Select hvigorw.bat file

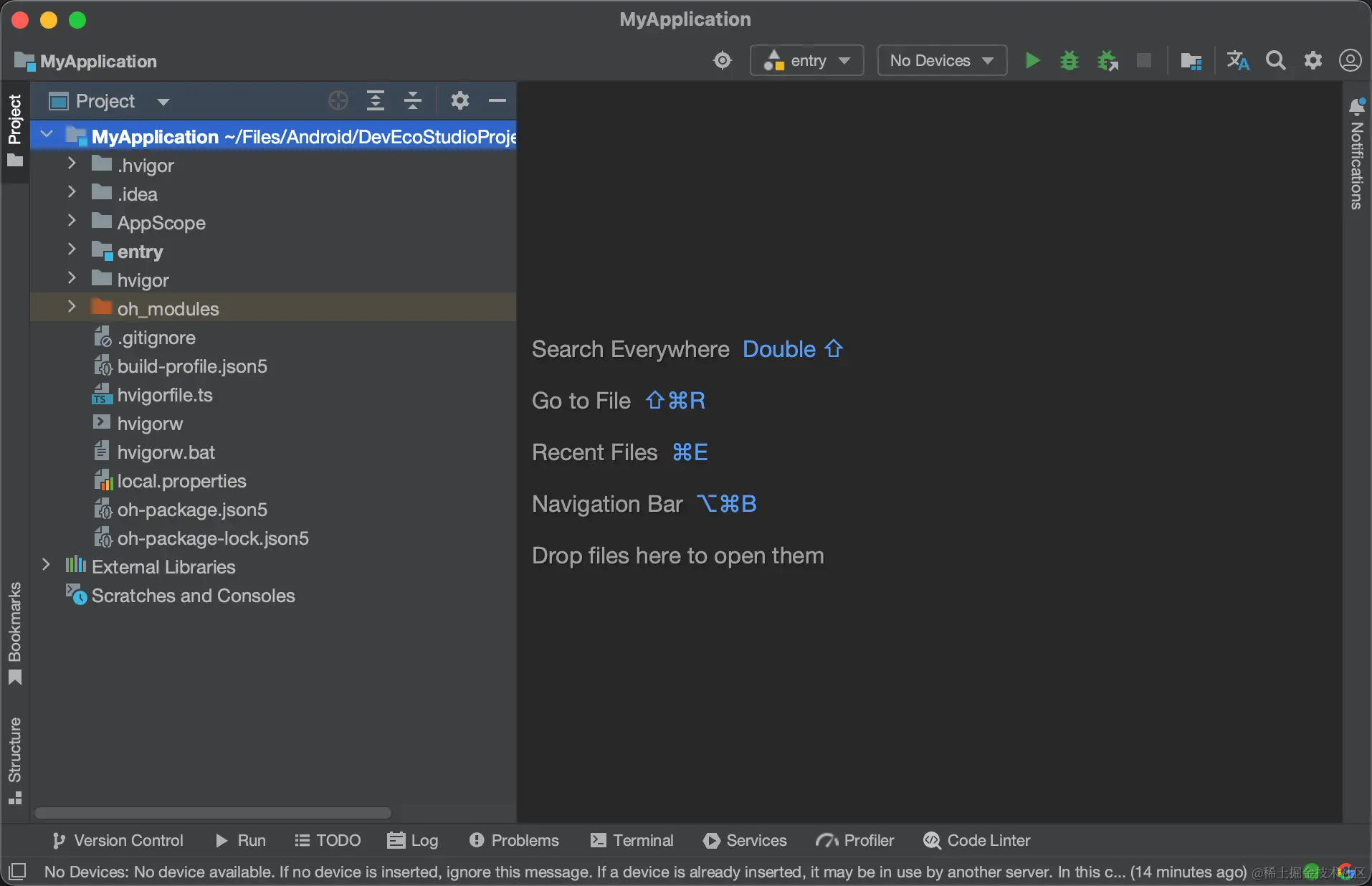click(x=273, y=452)
